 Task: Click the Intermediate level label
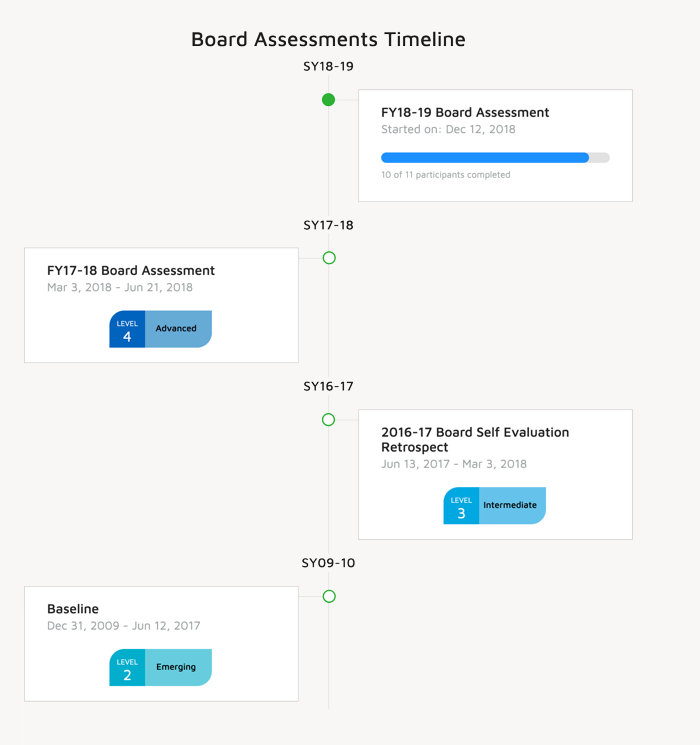512,506
